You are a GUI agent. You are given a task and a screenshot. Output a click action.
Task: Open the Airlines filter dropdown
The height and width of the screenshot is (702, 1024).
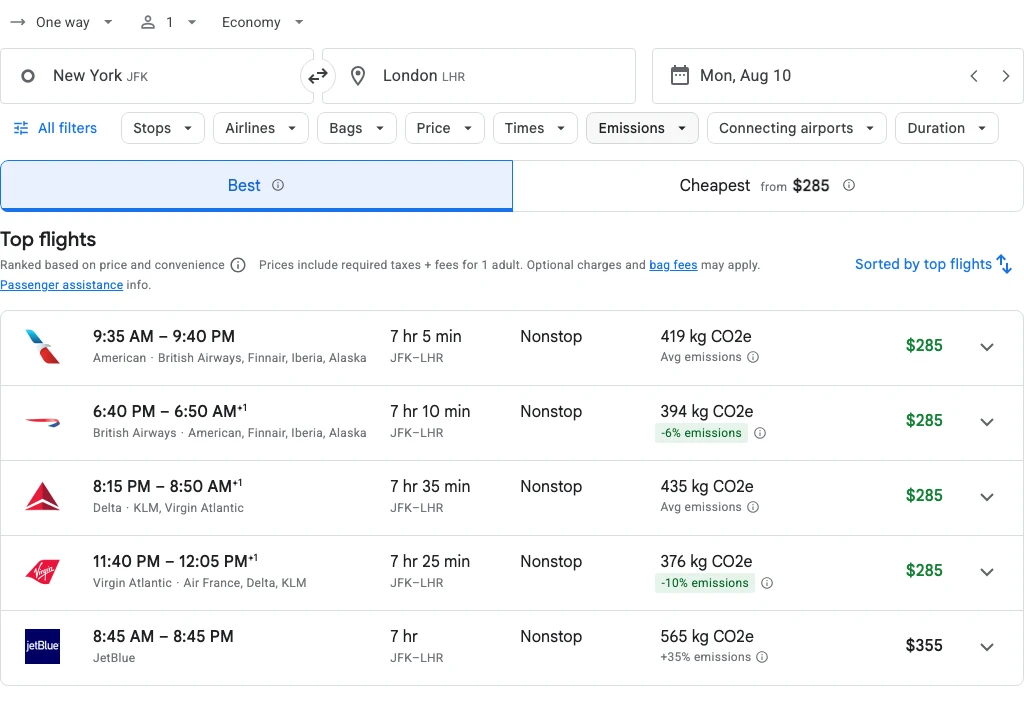pyautogui.click(x=261, y=128)
